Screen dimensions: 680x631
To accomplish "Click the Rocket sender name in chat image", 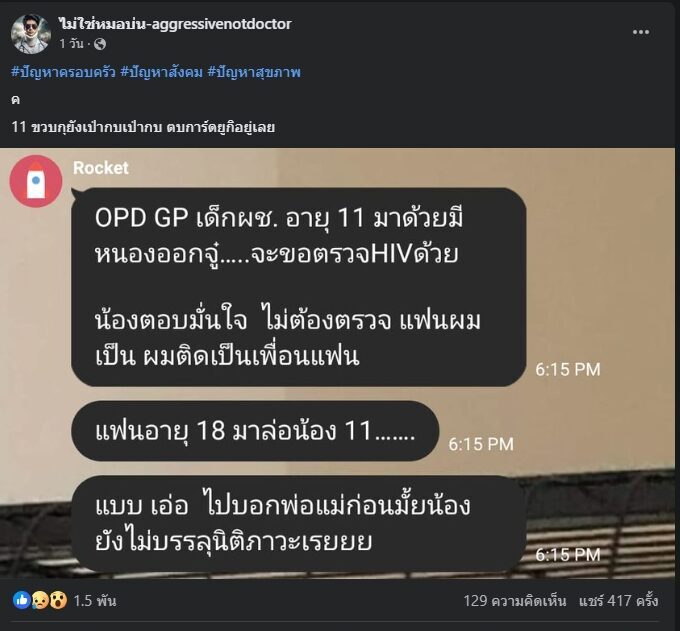I will 101,168.
